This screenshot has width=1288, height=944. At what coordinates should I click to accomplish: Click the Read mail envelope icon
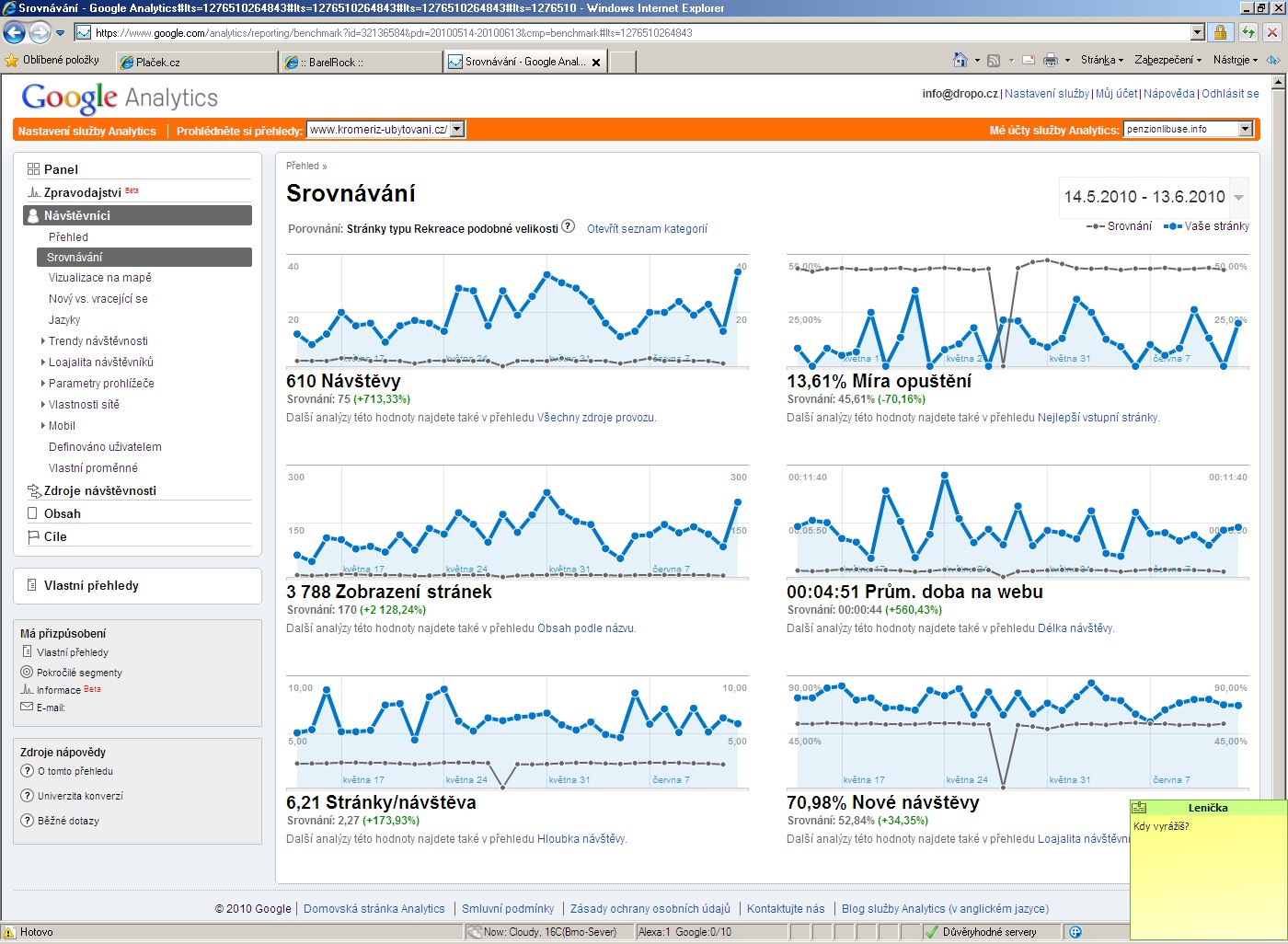tap(1028, 61)
